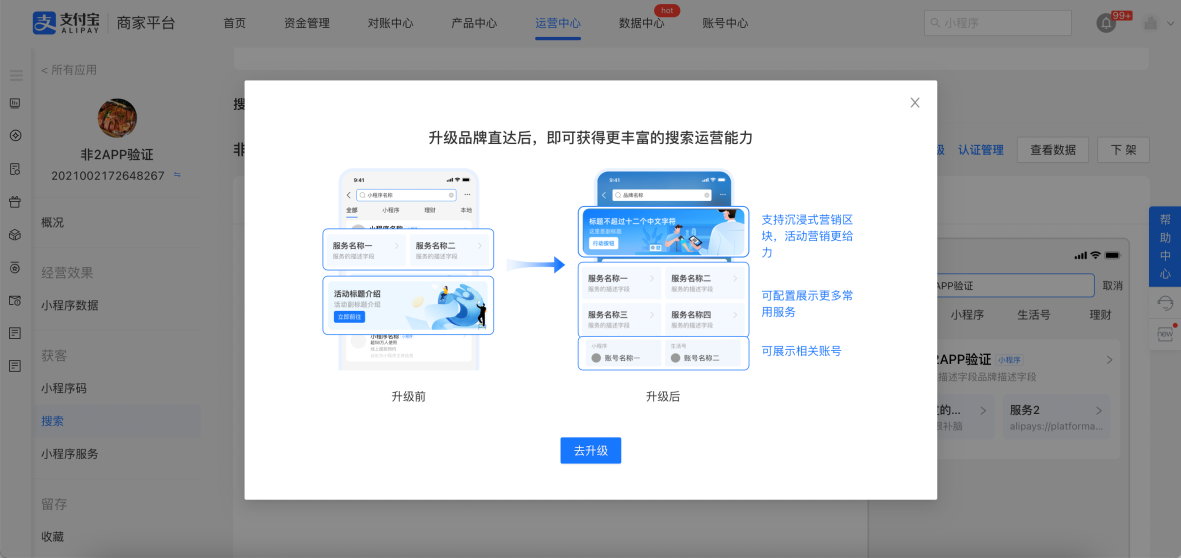Open the 首页 top menu
This screenshot has height=558, width=1181.
pyautogui.click(x=234, y=23)
